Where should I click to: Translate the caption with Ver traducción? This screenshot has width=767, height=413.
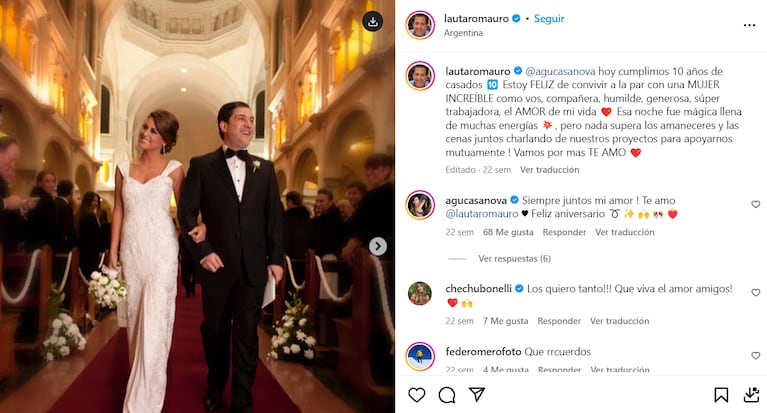[549, 170]
